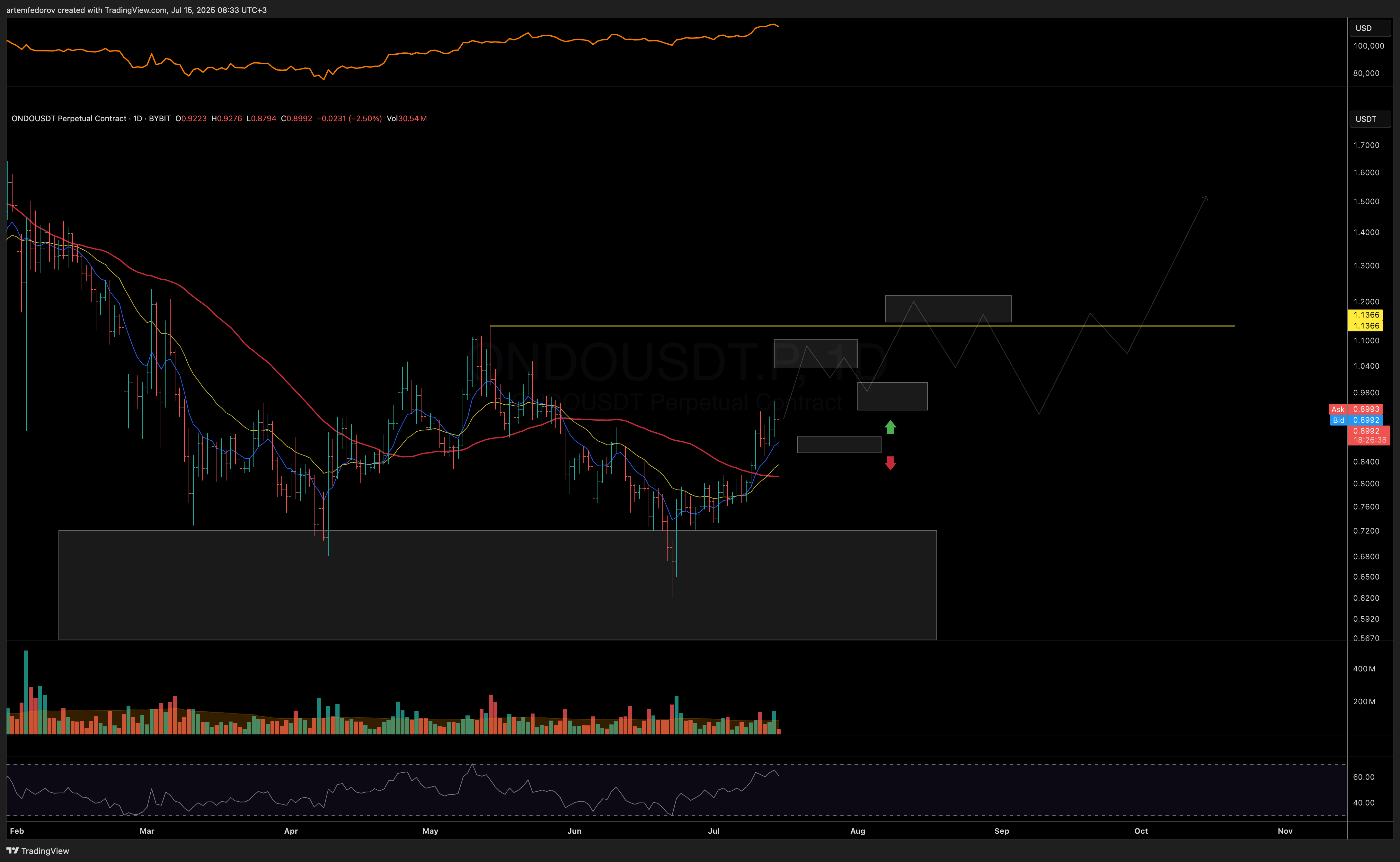Click the 18:26:38 candle countdown label

1369,440
